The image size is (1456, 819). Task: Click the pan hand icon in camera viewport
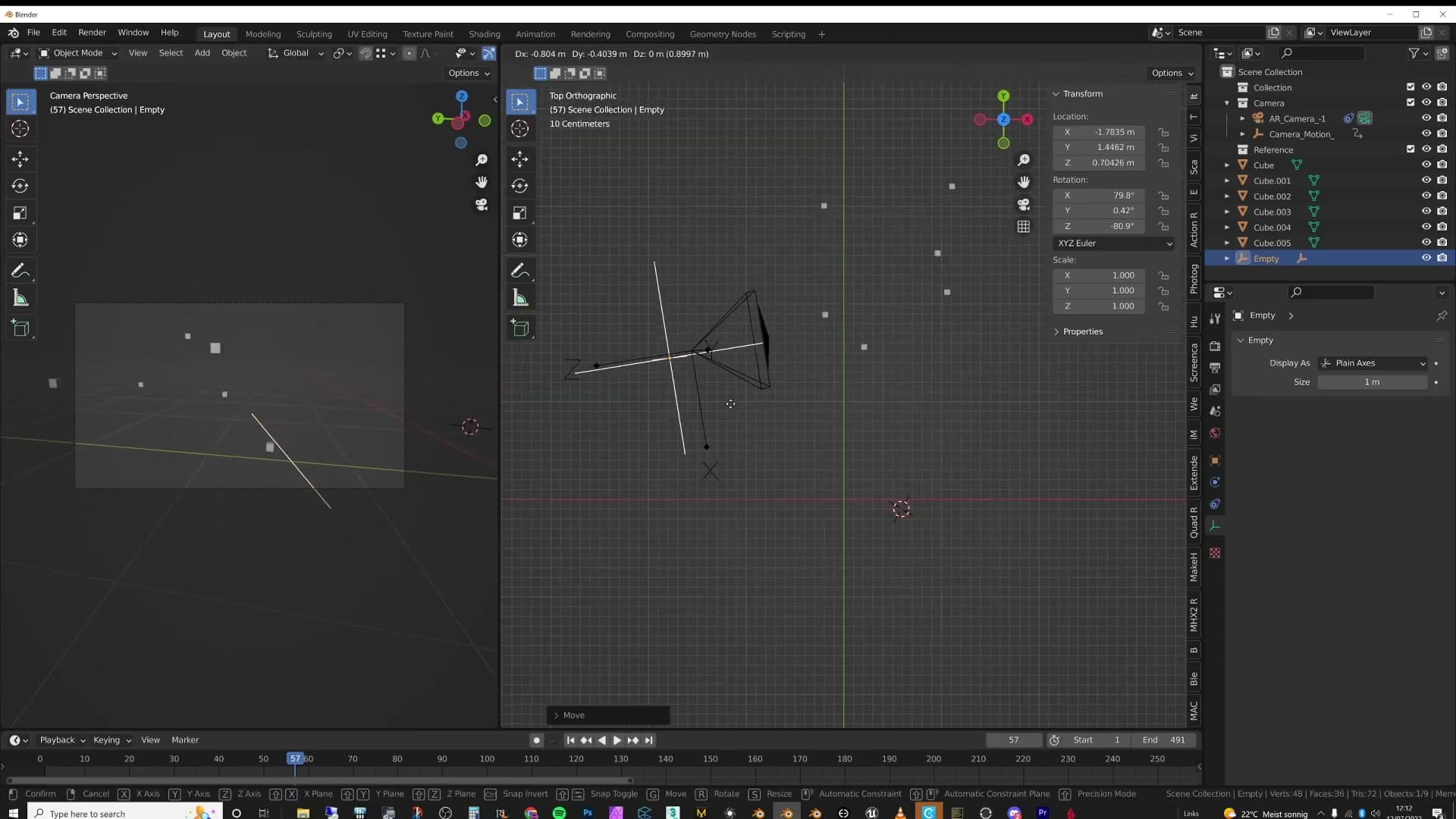click(x=482, y=182)
